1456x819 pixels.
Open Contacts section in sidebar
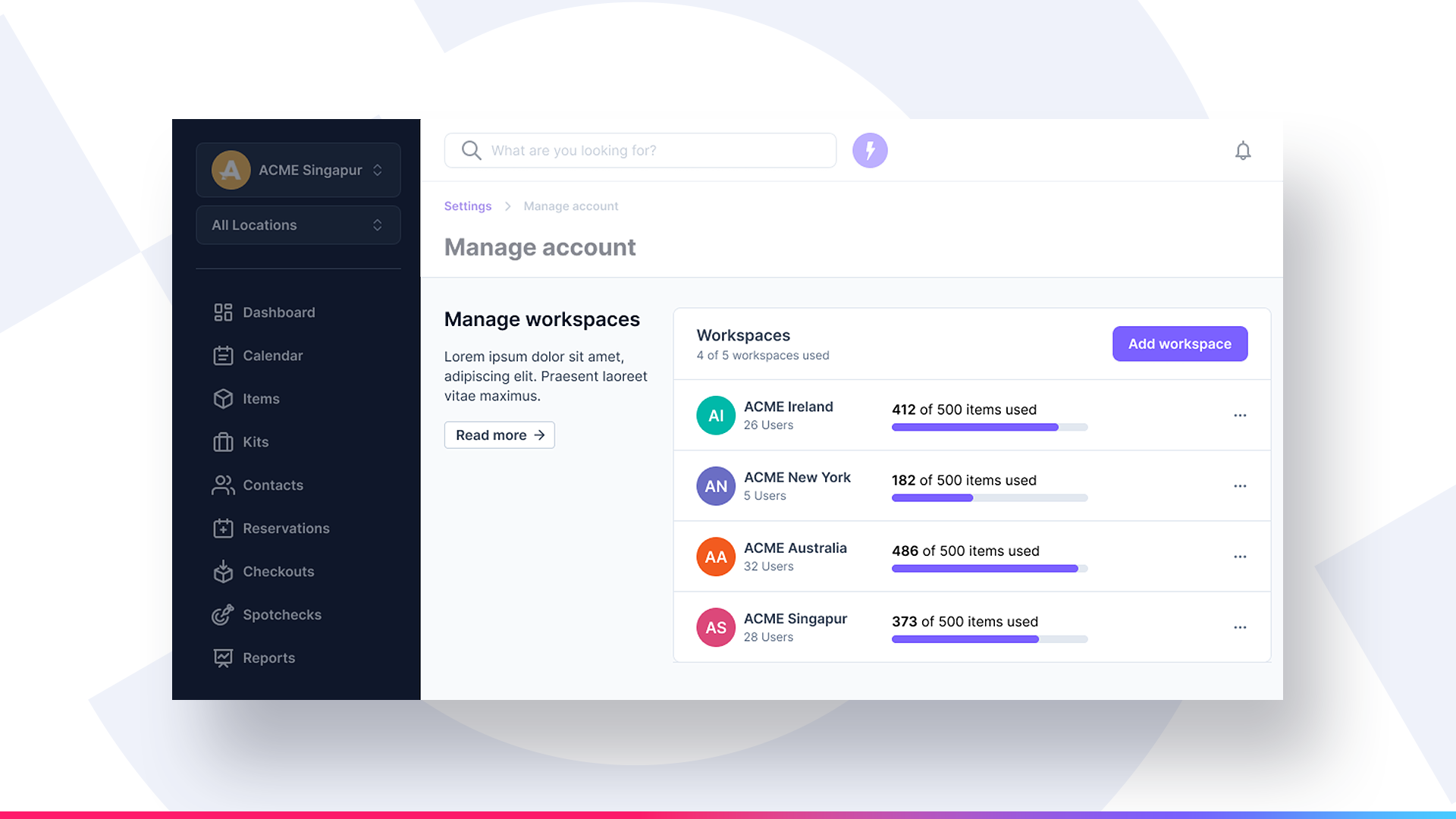[x=273, y=485]
